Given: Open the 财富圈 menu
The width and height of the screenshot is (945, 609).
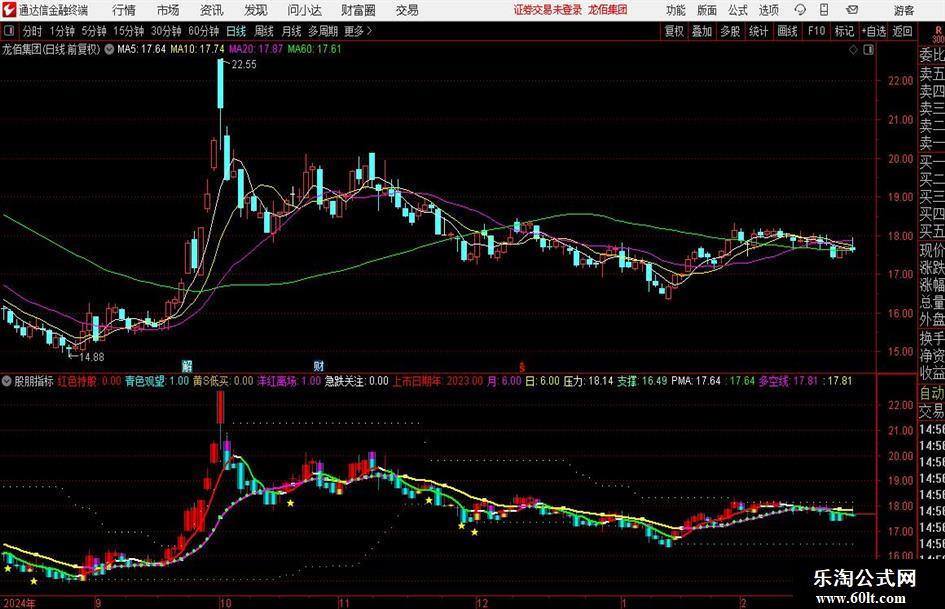Looking at the screenshot, I should coord(358,10).
